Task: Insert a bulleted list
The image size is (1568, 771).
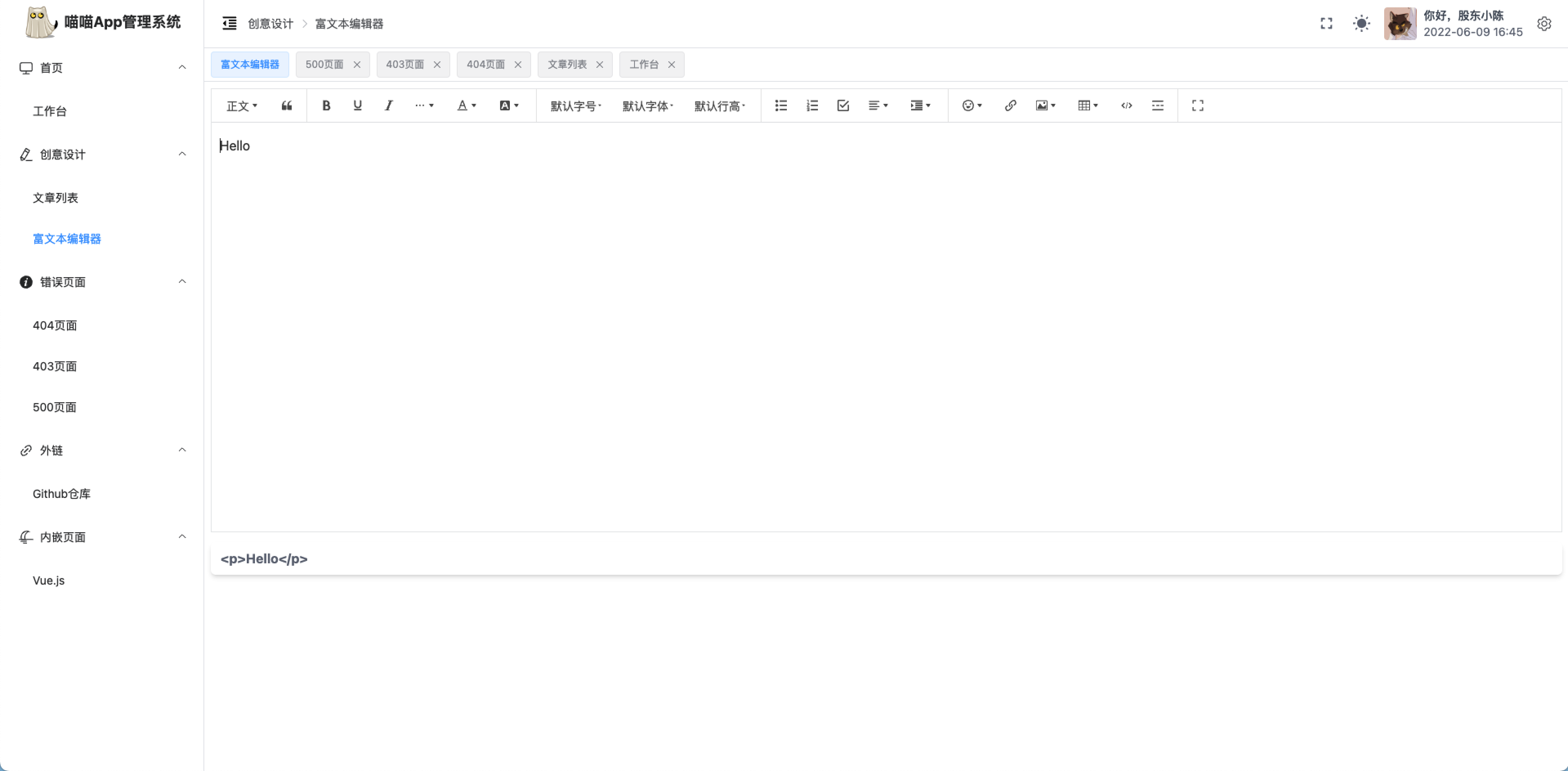Action: tap(781, 105)
